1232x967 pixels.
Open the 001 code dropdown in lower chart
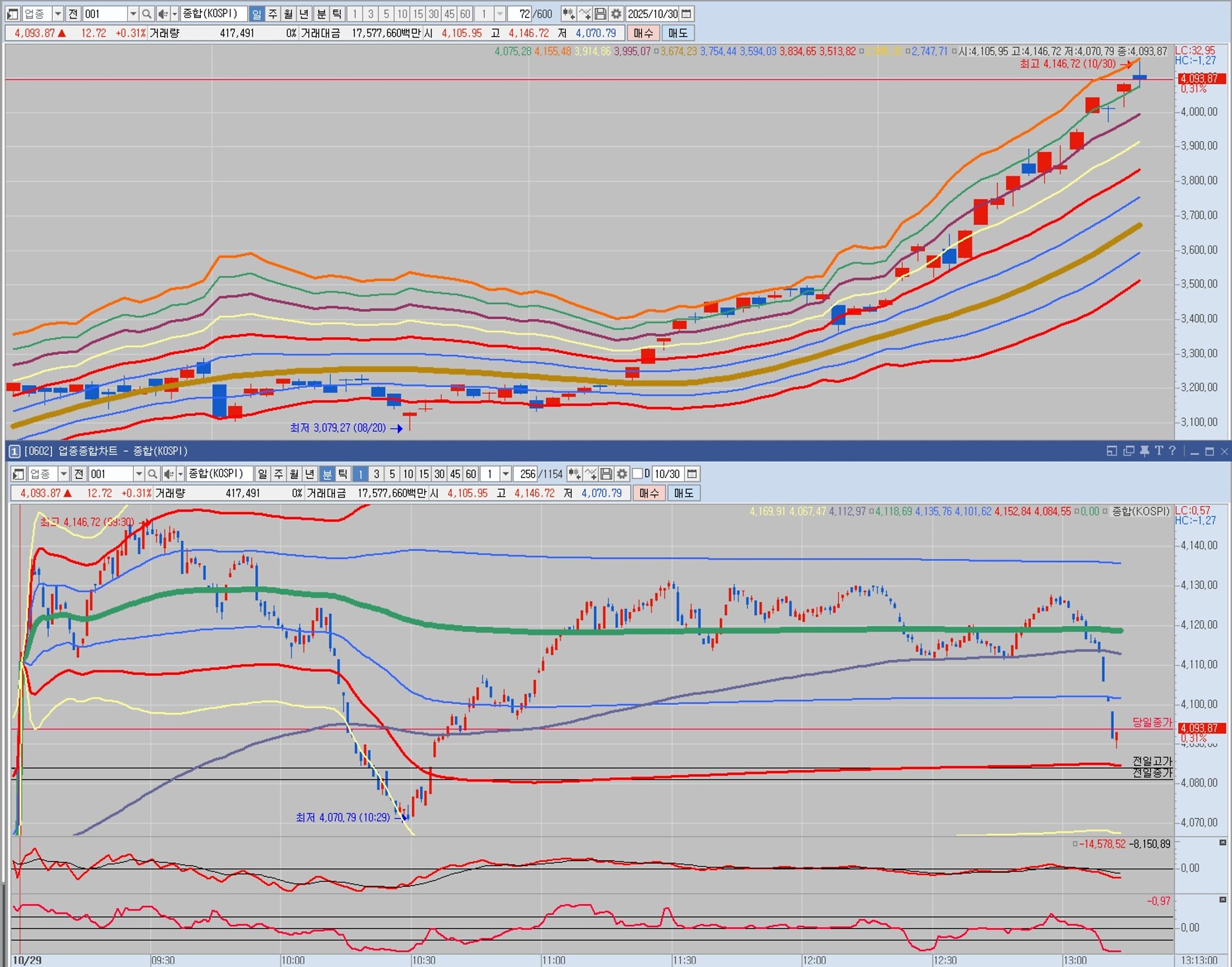(x=138, y=474)
